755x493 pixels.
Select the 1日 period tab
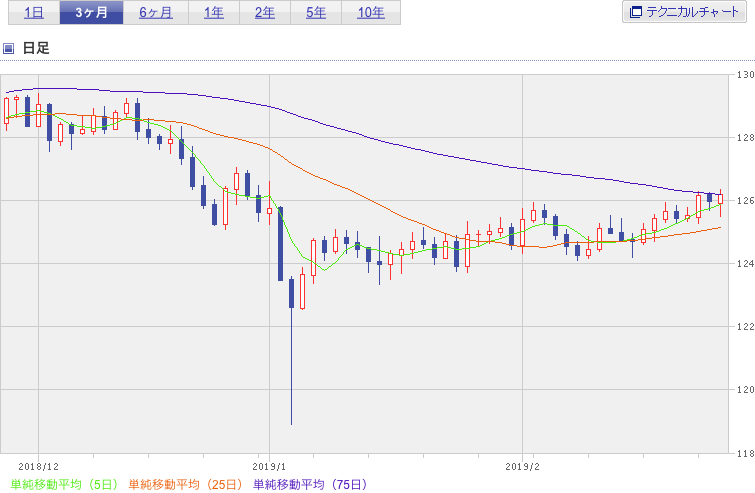tap(34, 13)
